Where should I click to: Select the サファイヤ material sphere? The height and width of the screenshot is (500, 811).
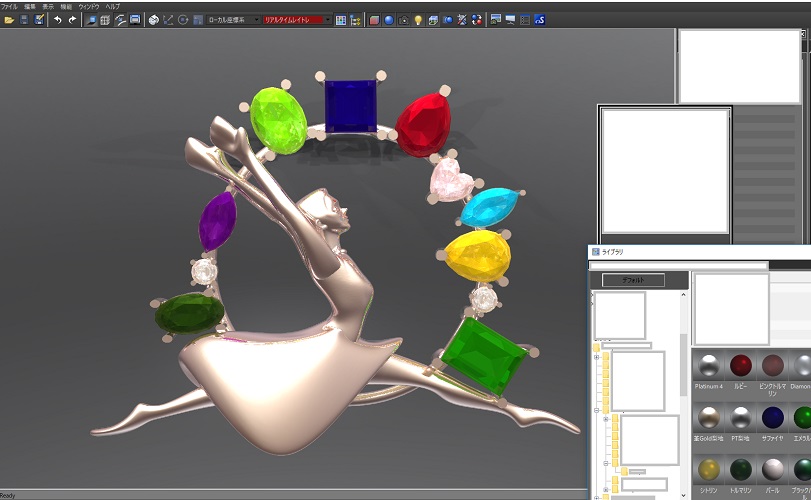point(773,417)
